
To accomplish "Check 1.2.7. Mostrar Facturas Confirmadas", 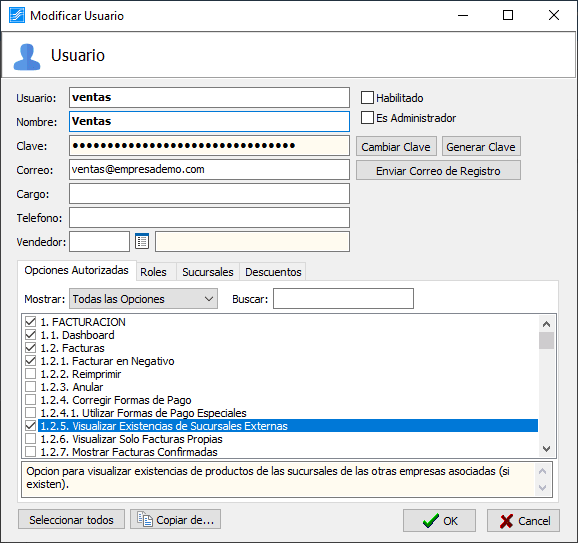I will (x=31, y=452).
